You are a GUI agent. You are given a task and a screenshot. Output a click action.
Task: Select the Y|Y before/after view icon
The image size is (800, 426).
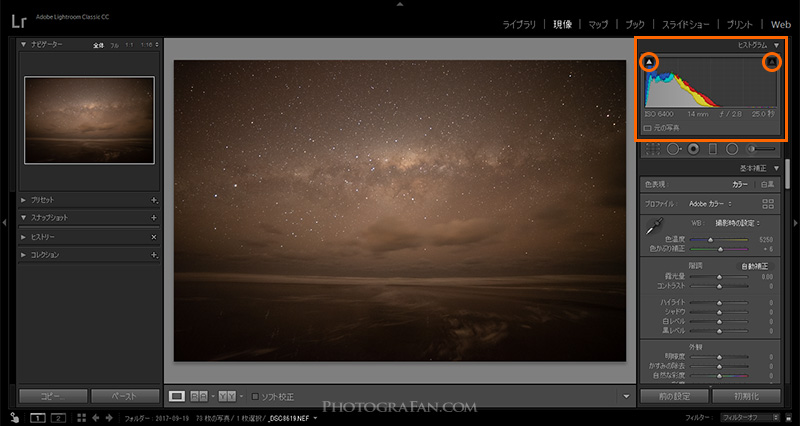(x=227, y=396)
